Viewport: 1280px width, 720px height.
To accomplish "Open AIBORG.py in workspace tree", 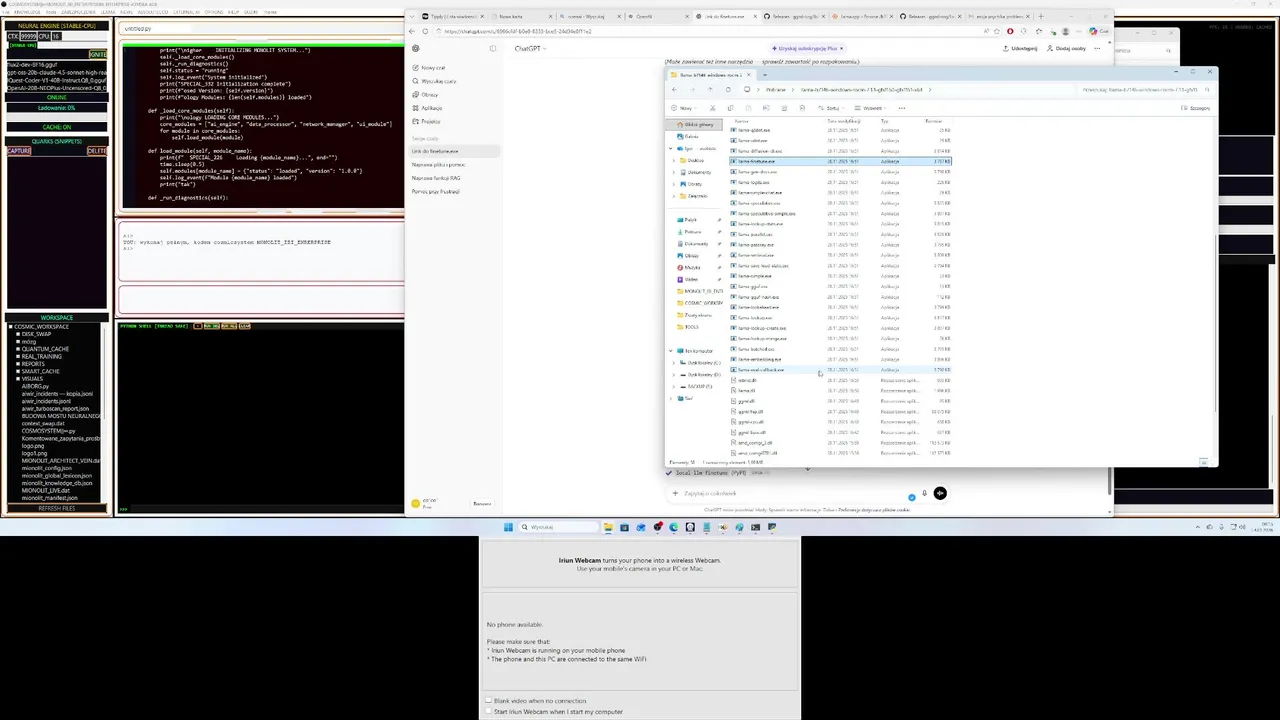I will (35, 386).
